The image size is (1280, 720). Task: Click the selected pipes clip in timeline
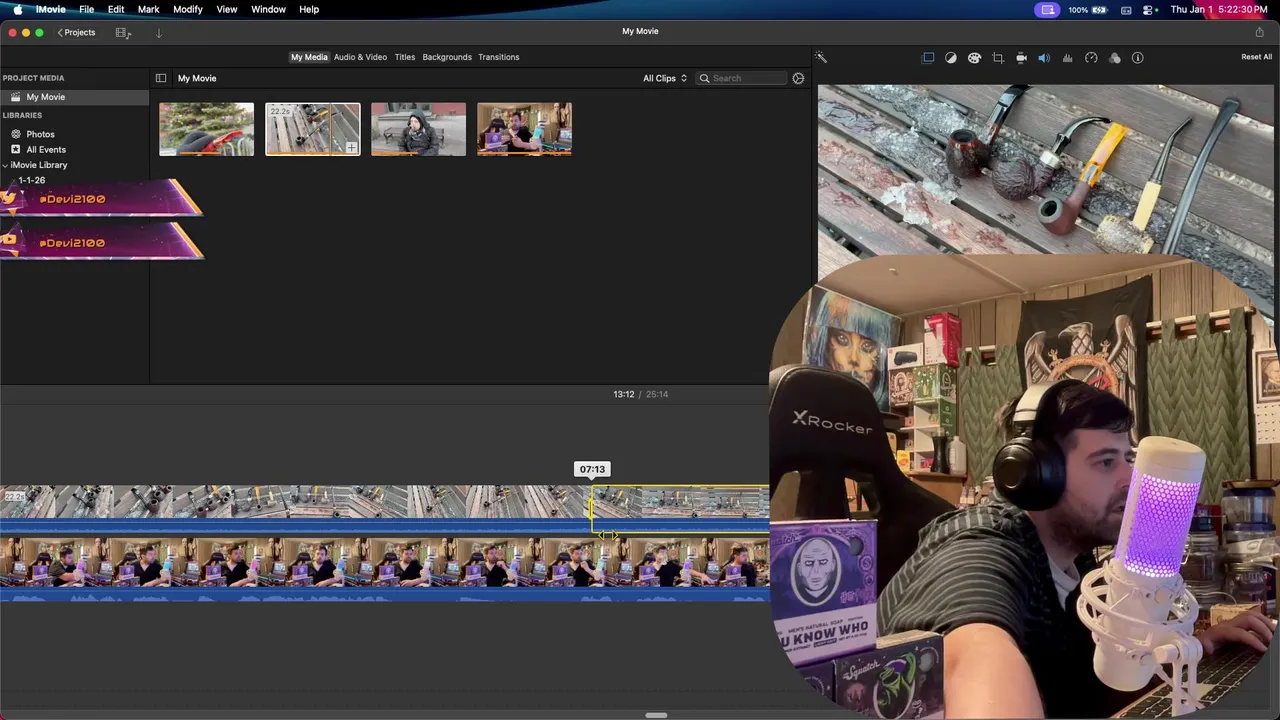[680, 509]
